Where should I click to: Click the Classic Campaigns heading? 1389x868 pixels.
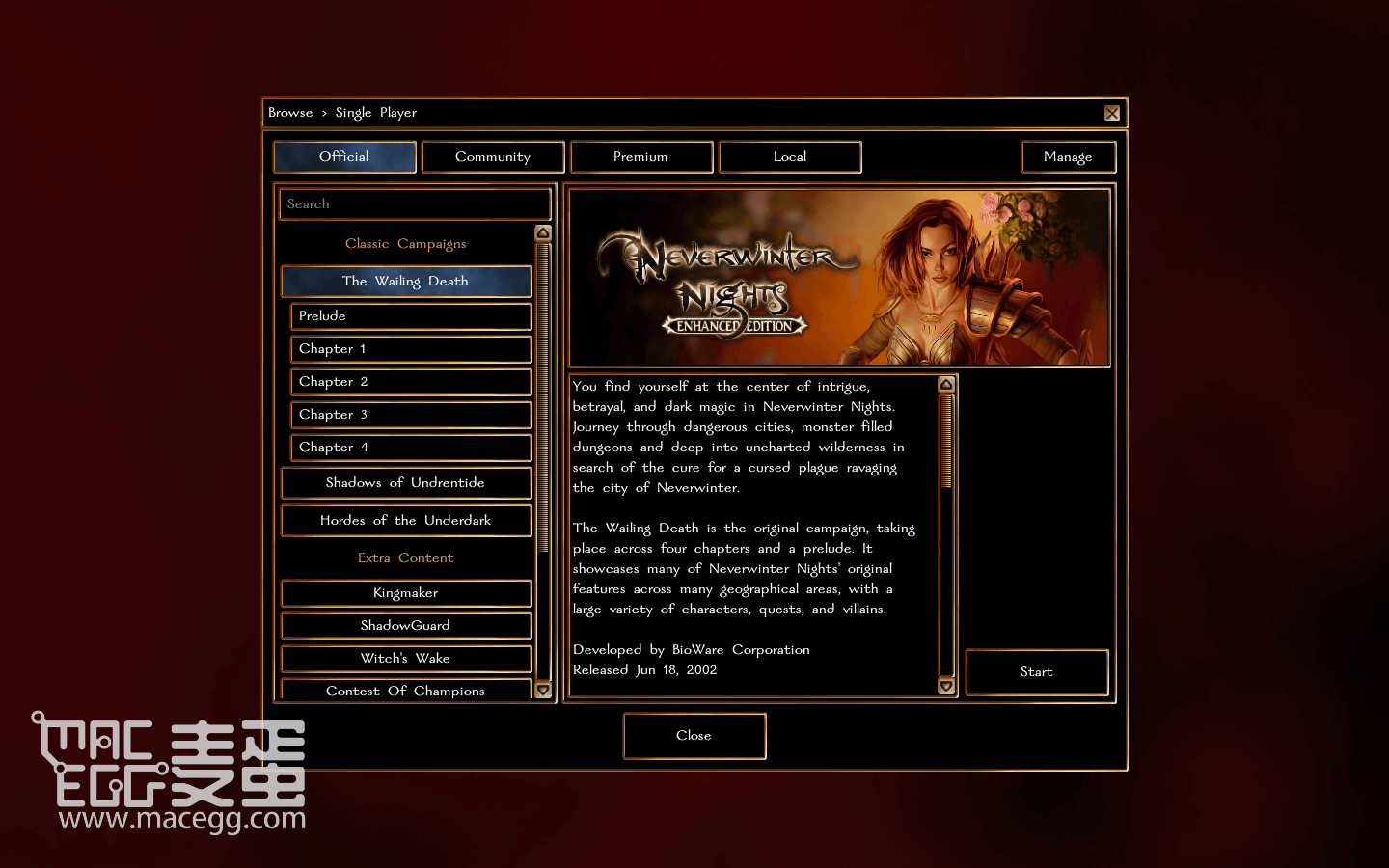click(x=406, y=244)
